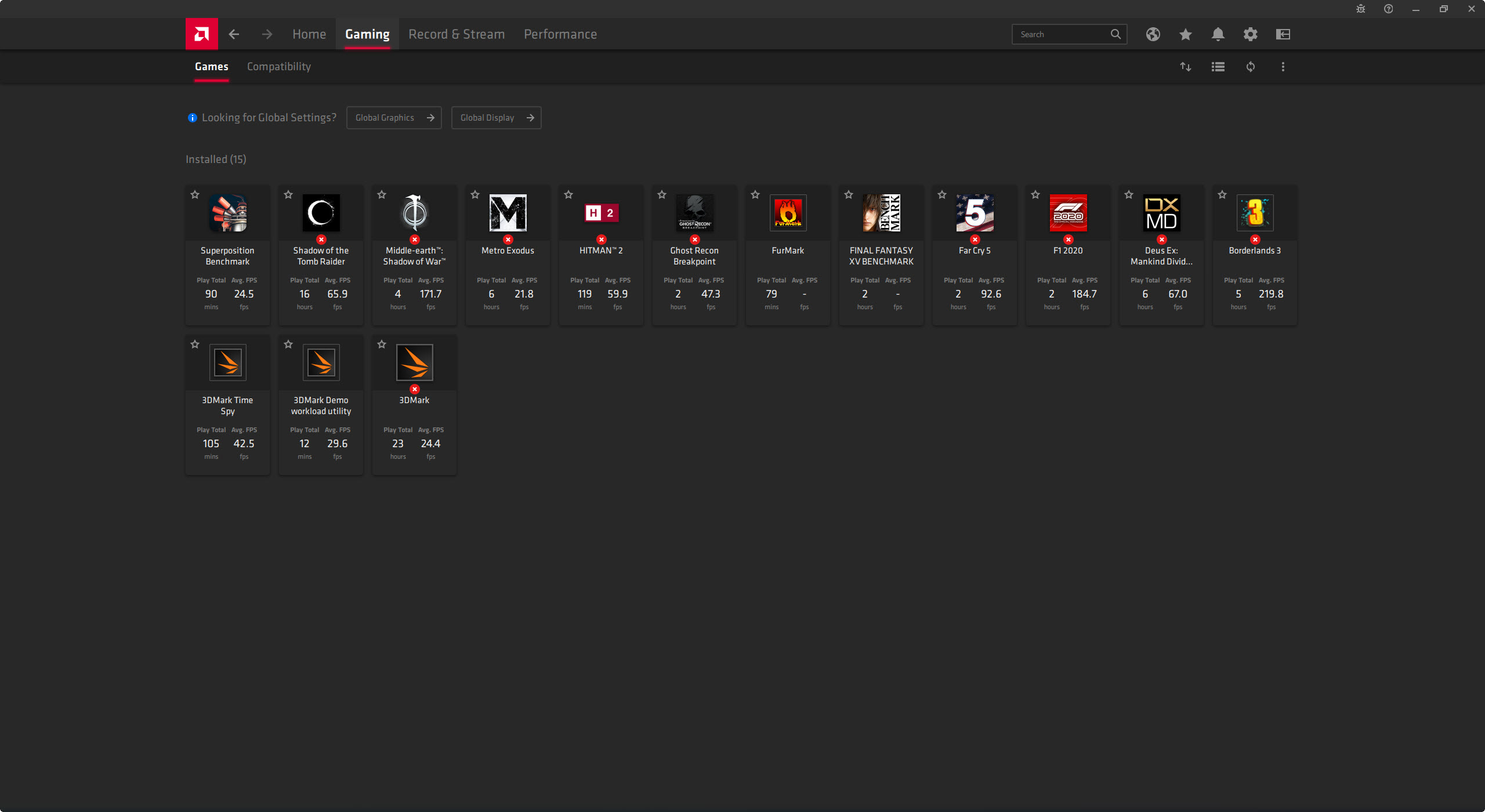The image size is (1485, 812).
Task: Star the FurMark card
Action: tap(755, 195)
